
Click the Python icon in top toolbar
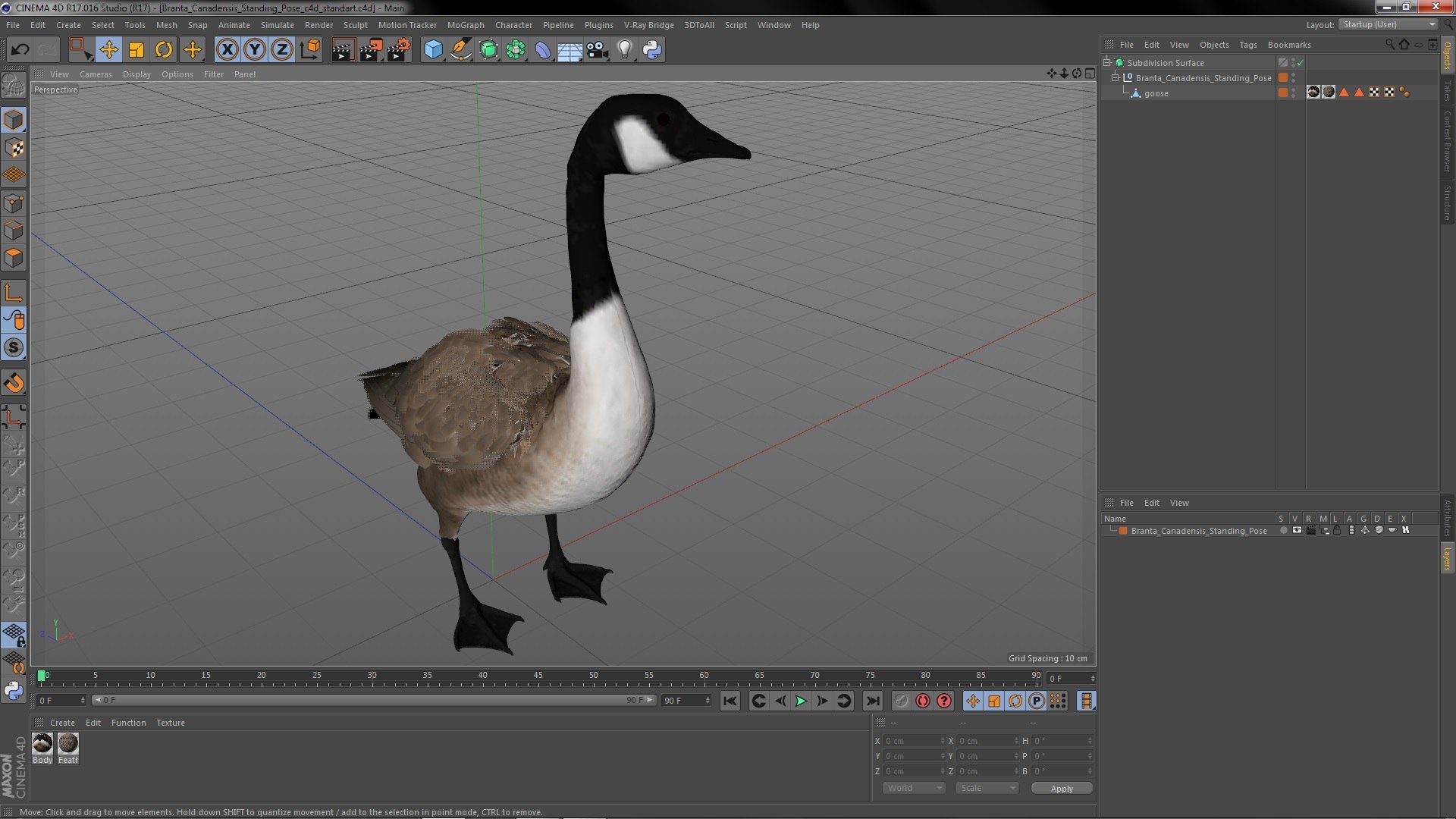click(x=652, y=50)
